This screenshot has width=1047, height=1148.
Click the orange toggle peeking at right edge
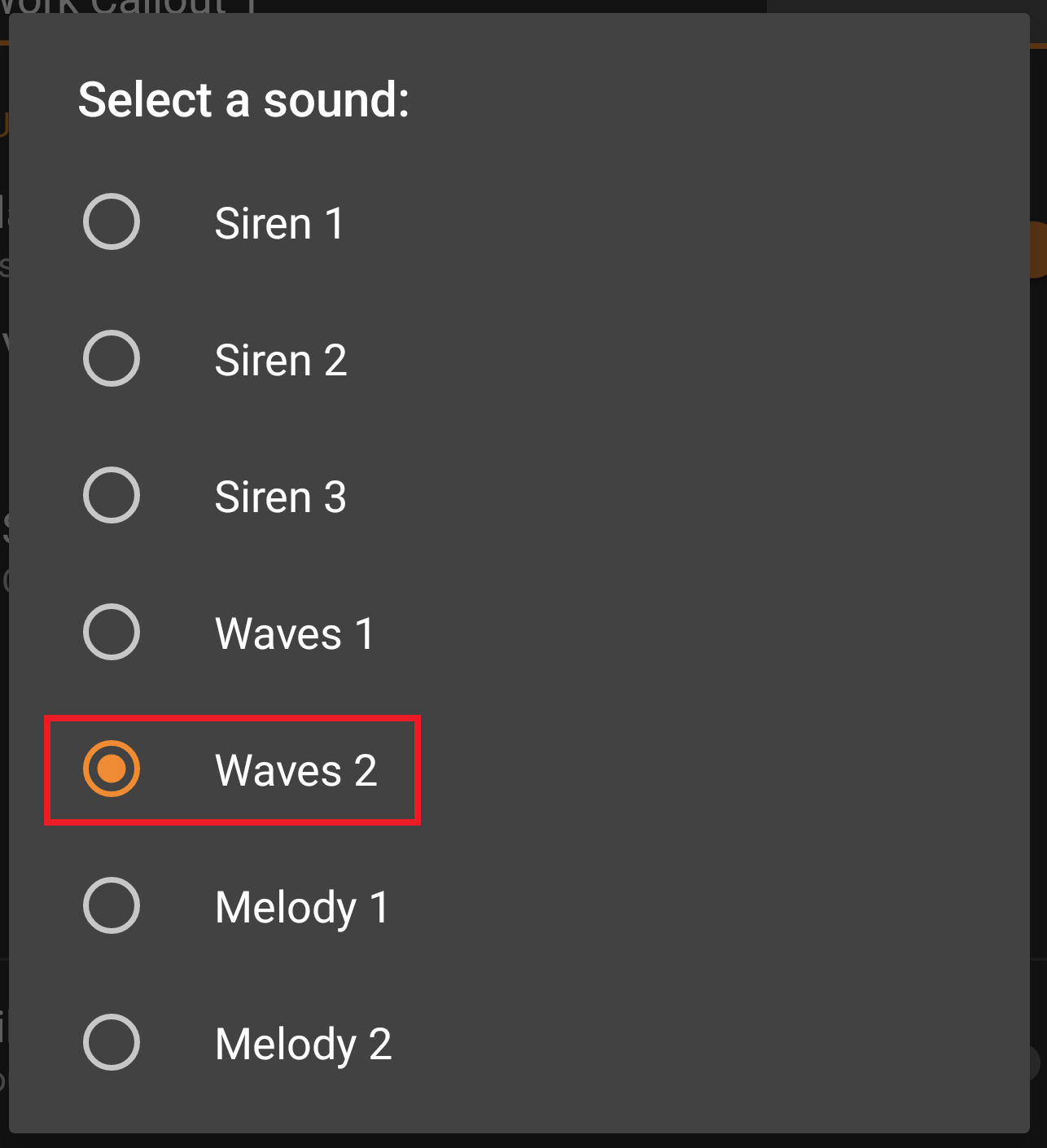coord(1038,249)
